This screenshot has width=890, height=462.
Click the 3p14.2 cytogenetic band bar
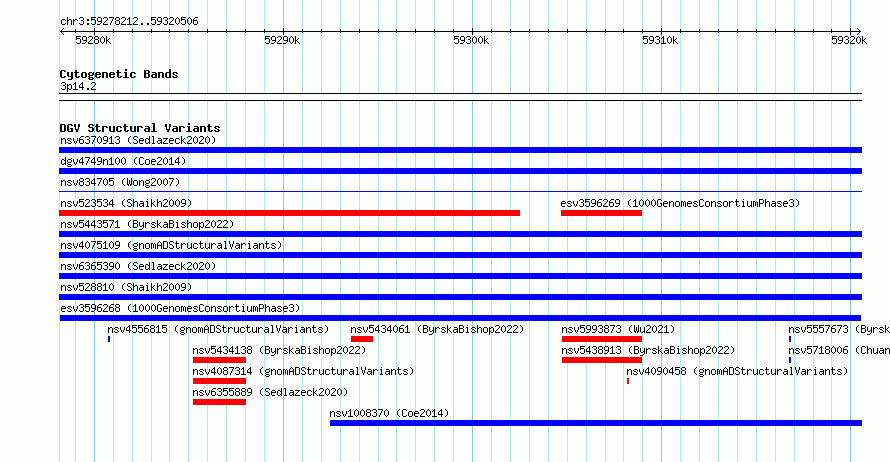460,97
